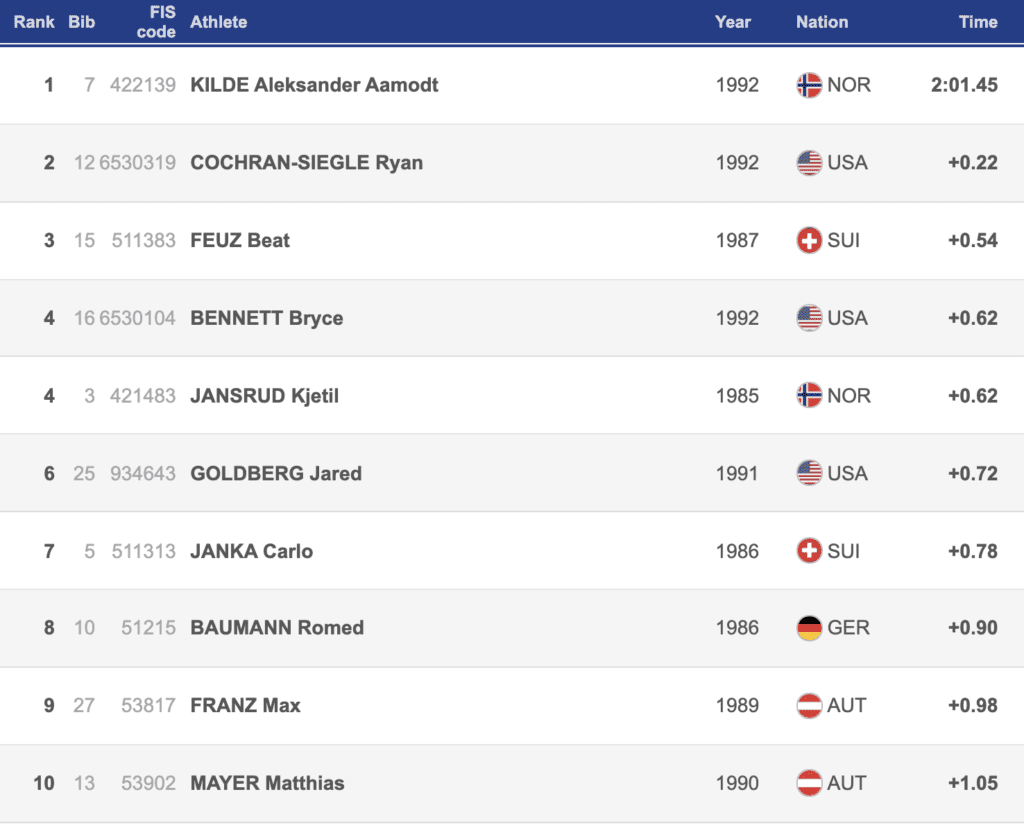1024x826 pixels.
Task: Click the FIS code column header
Action: pyautogui.click(x=156, y=22)
